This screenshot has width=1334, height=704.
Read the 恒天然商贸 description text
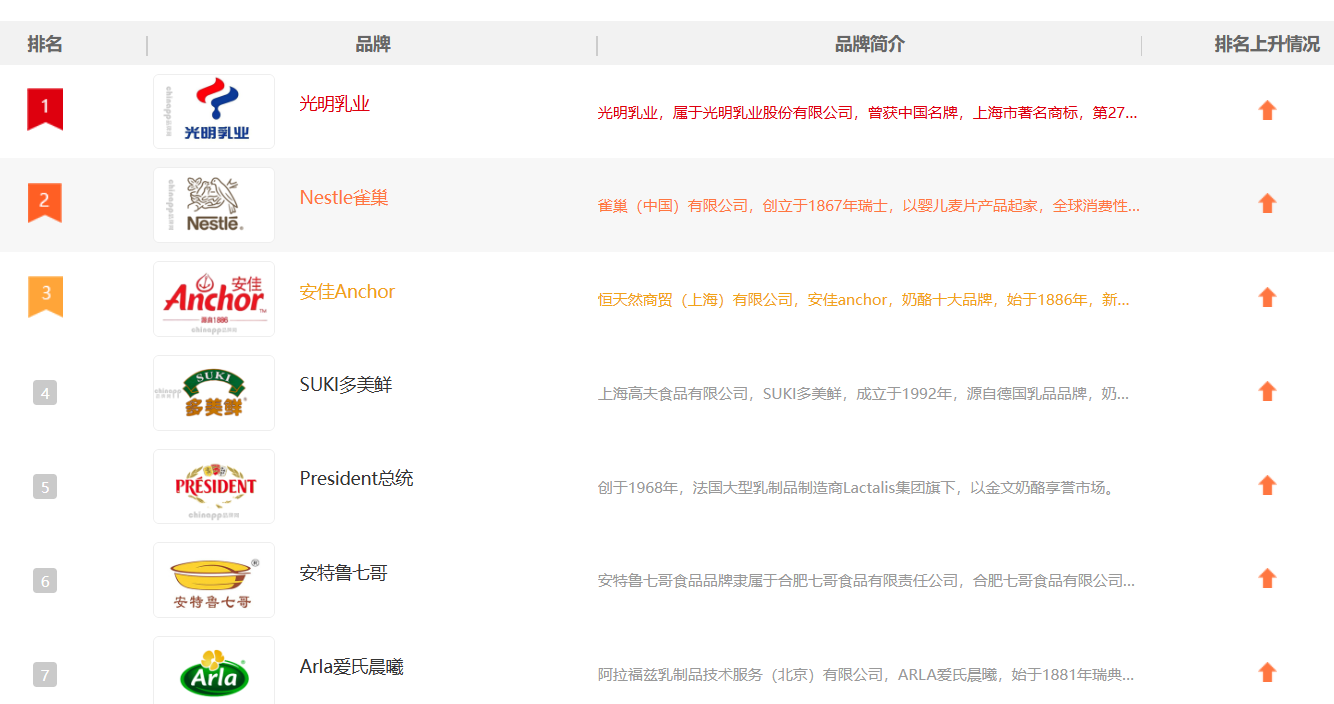[864, 300]
